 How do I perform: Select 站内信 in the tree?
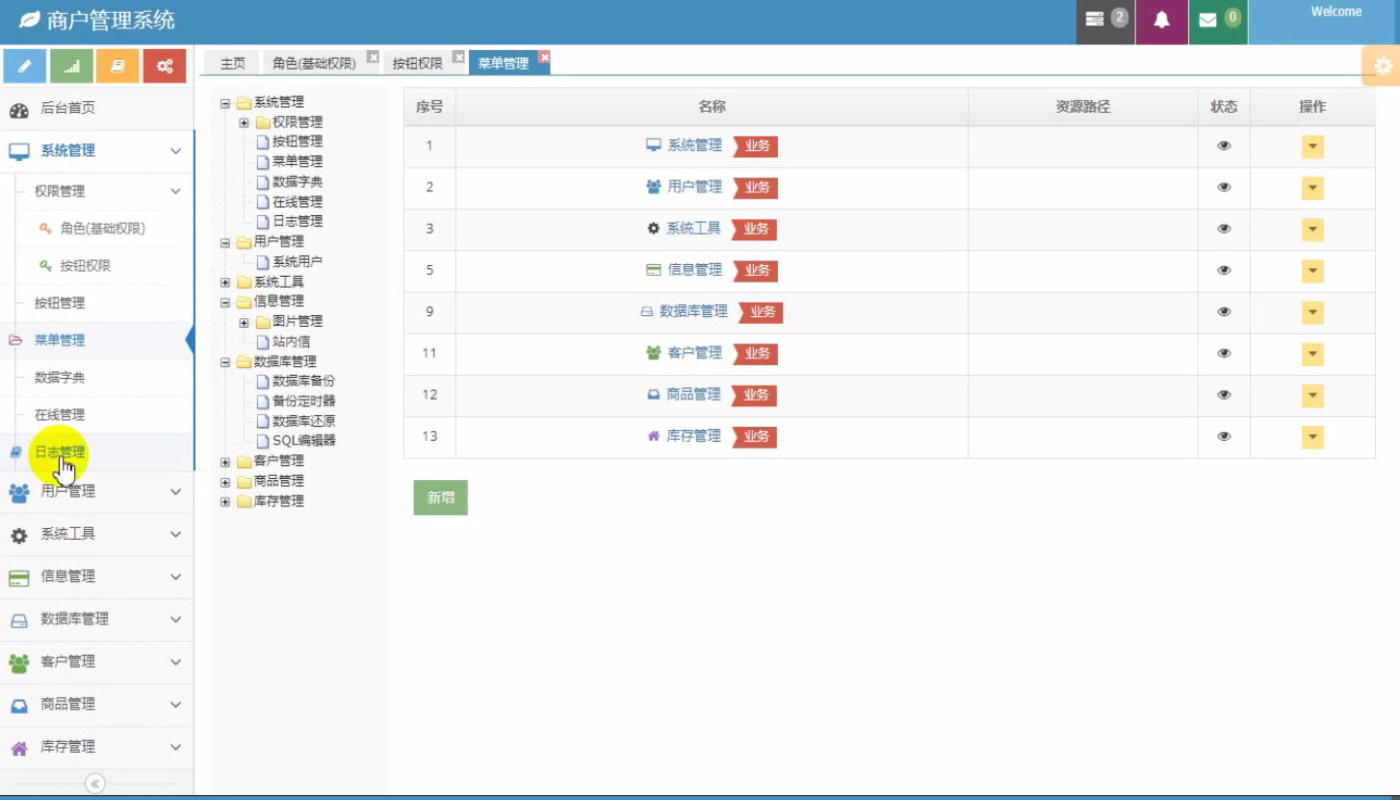291,341
